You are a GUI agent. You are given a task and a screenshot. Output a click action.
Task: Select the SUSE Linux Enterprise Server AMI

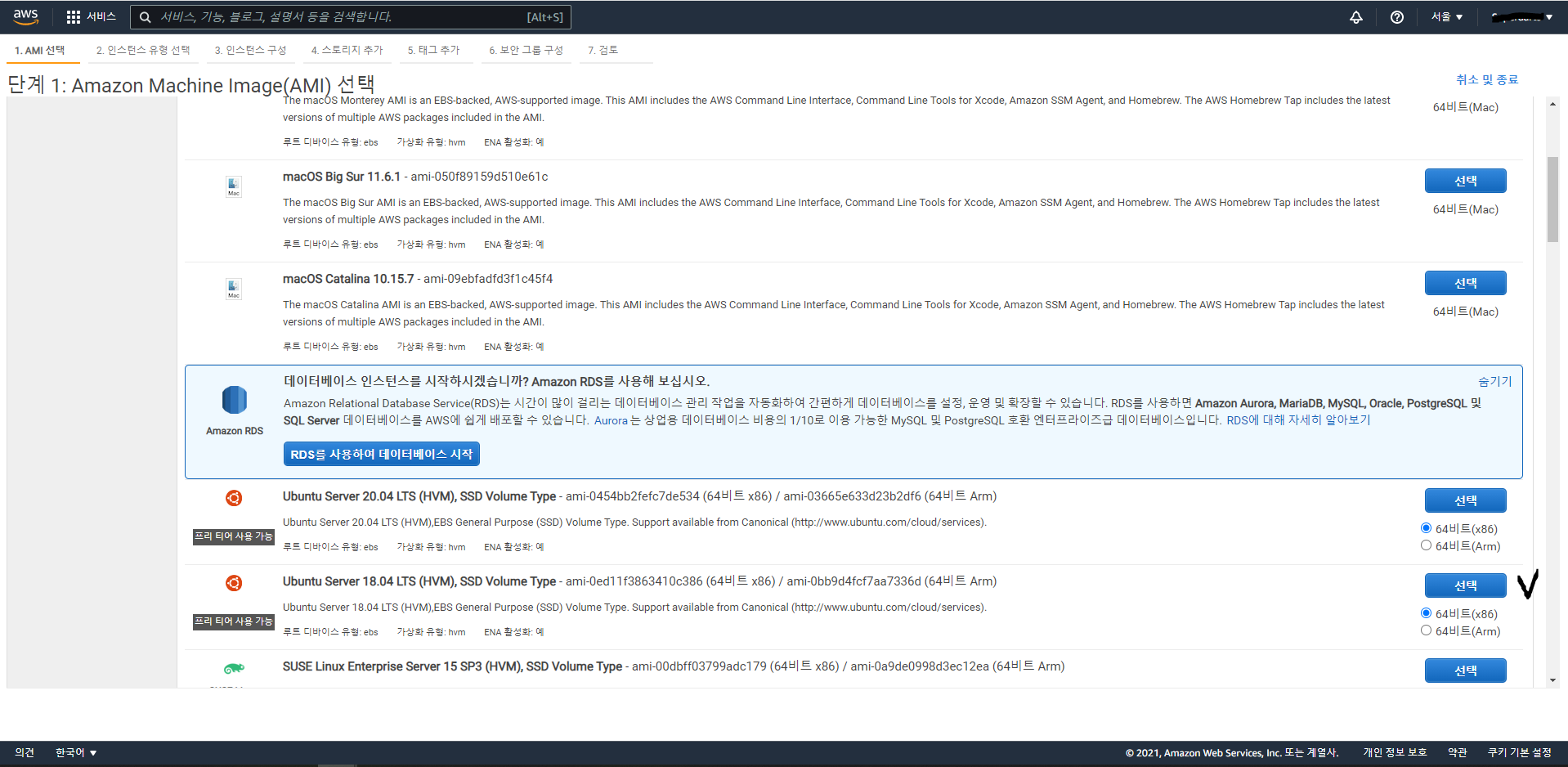pos(1465,671)
